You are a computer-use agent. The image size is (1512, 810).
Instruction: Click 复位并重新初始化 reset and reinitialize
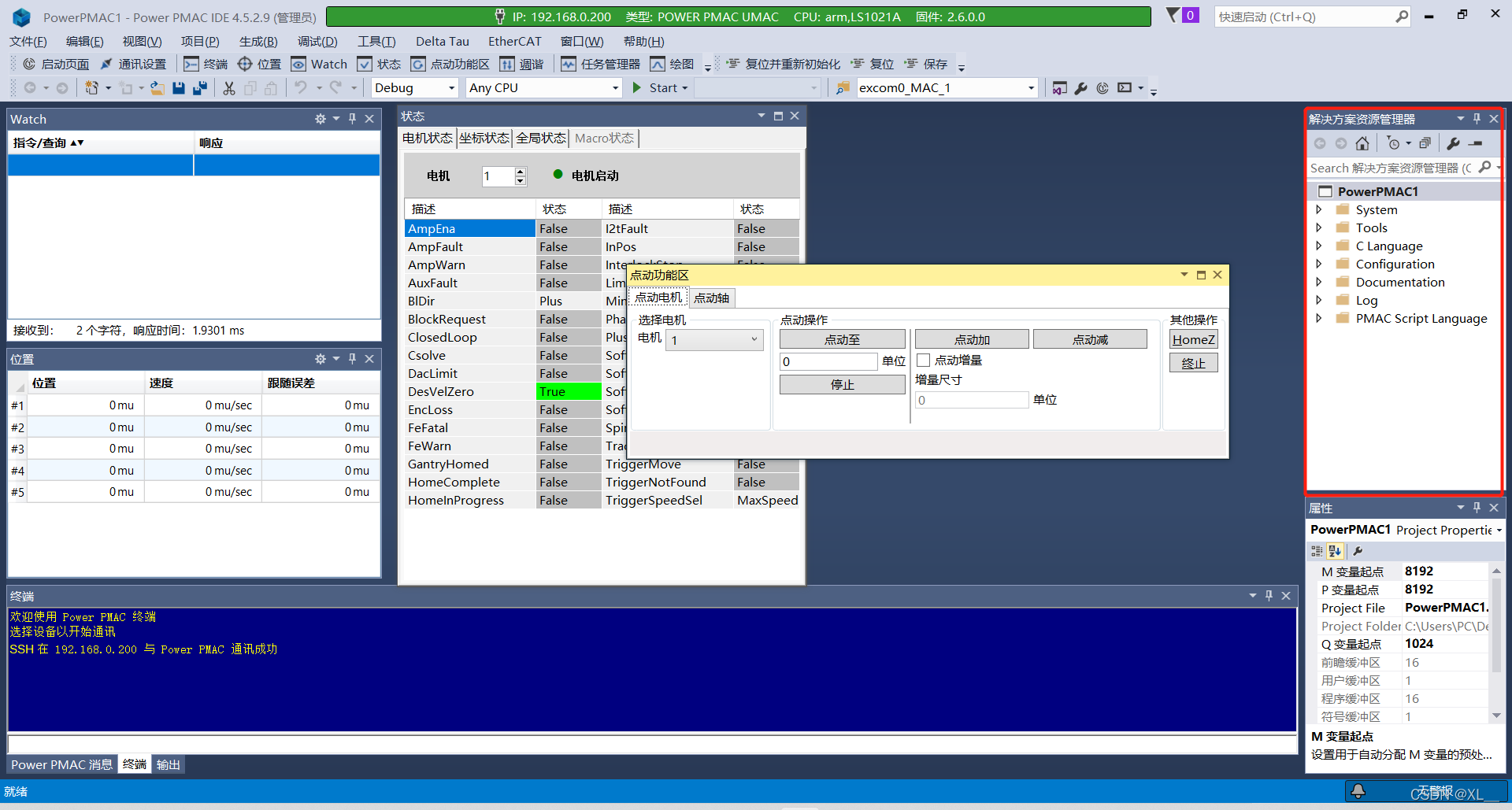(x=783, y=64)
